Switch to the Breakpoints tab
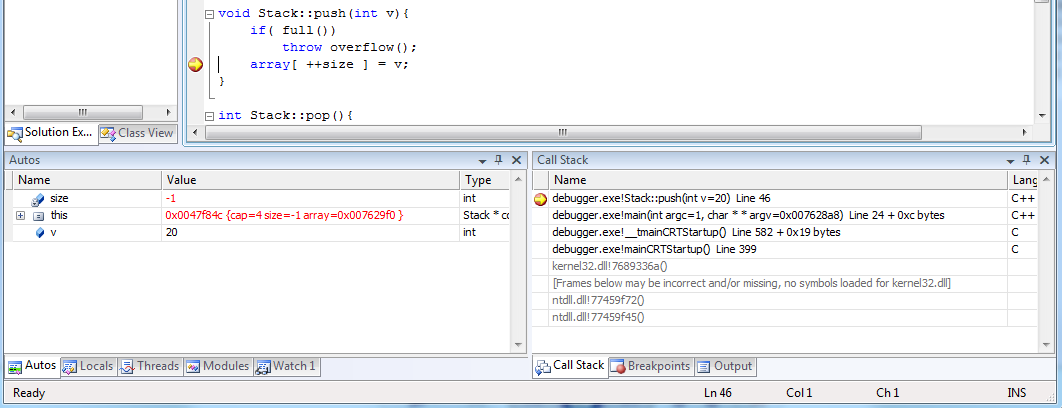This screenshot has height=408, width=1062. click(650, 367)
